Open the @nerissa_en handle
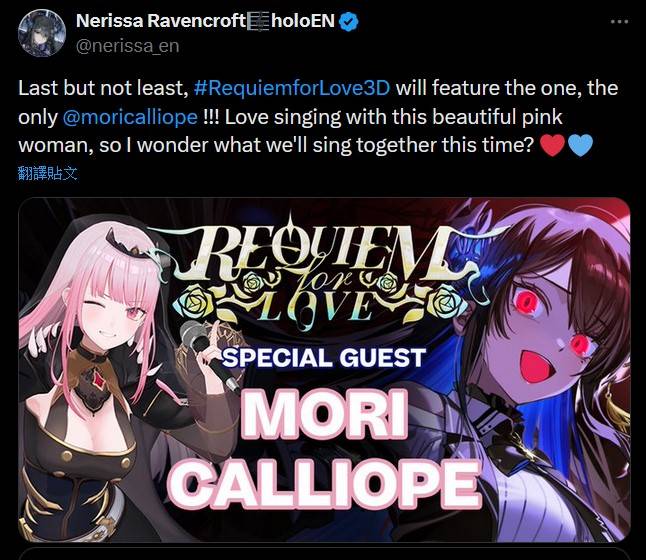Viewport: 646px width, 560px height. [128, 46]
